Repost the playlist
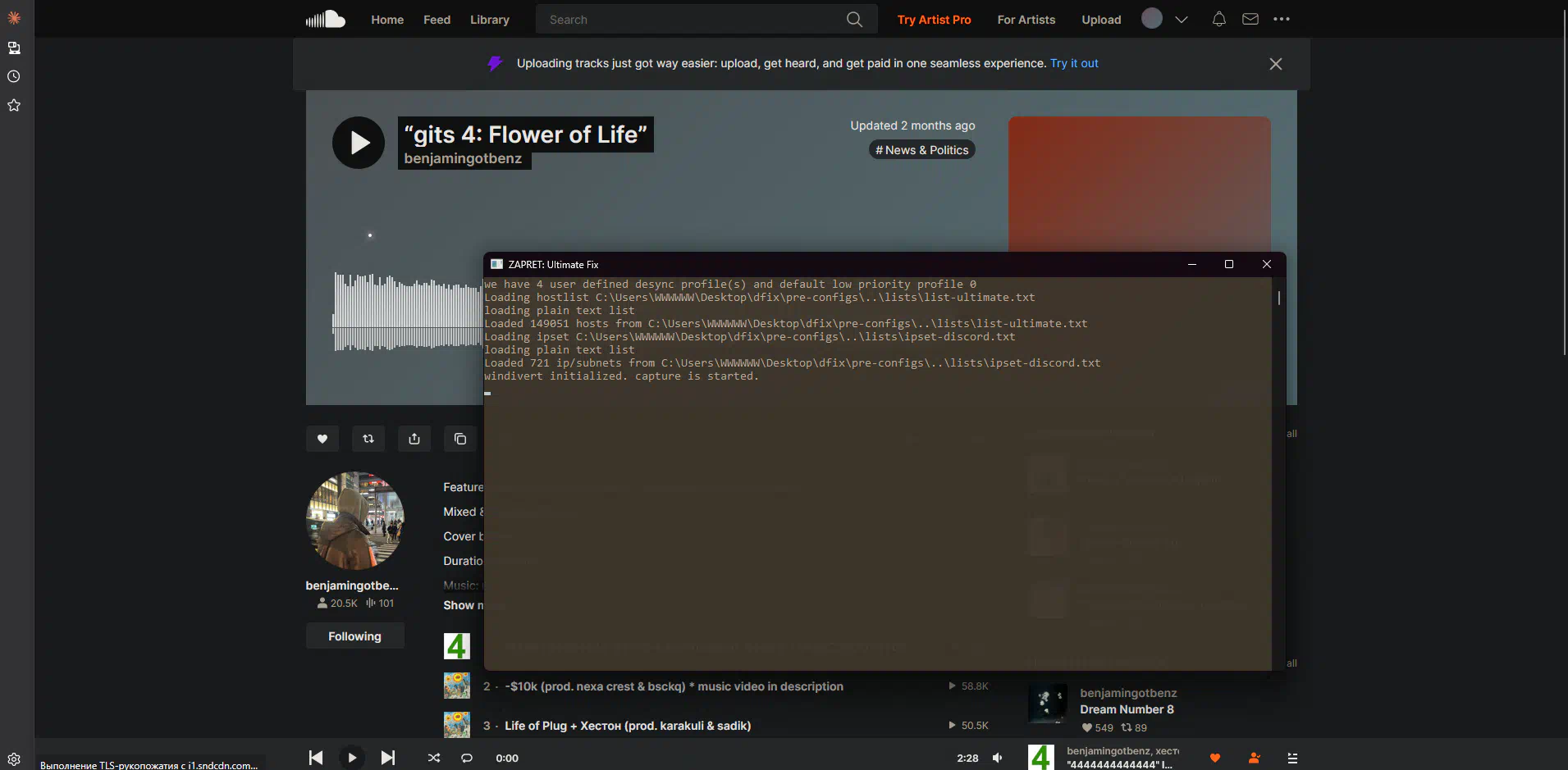This screenshot has width=1568, height=770. tap(368, 439)
